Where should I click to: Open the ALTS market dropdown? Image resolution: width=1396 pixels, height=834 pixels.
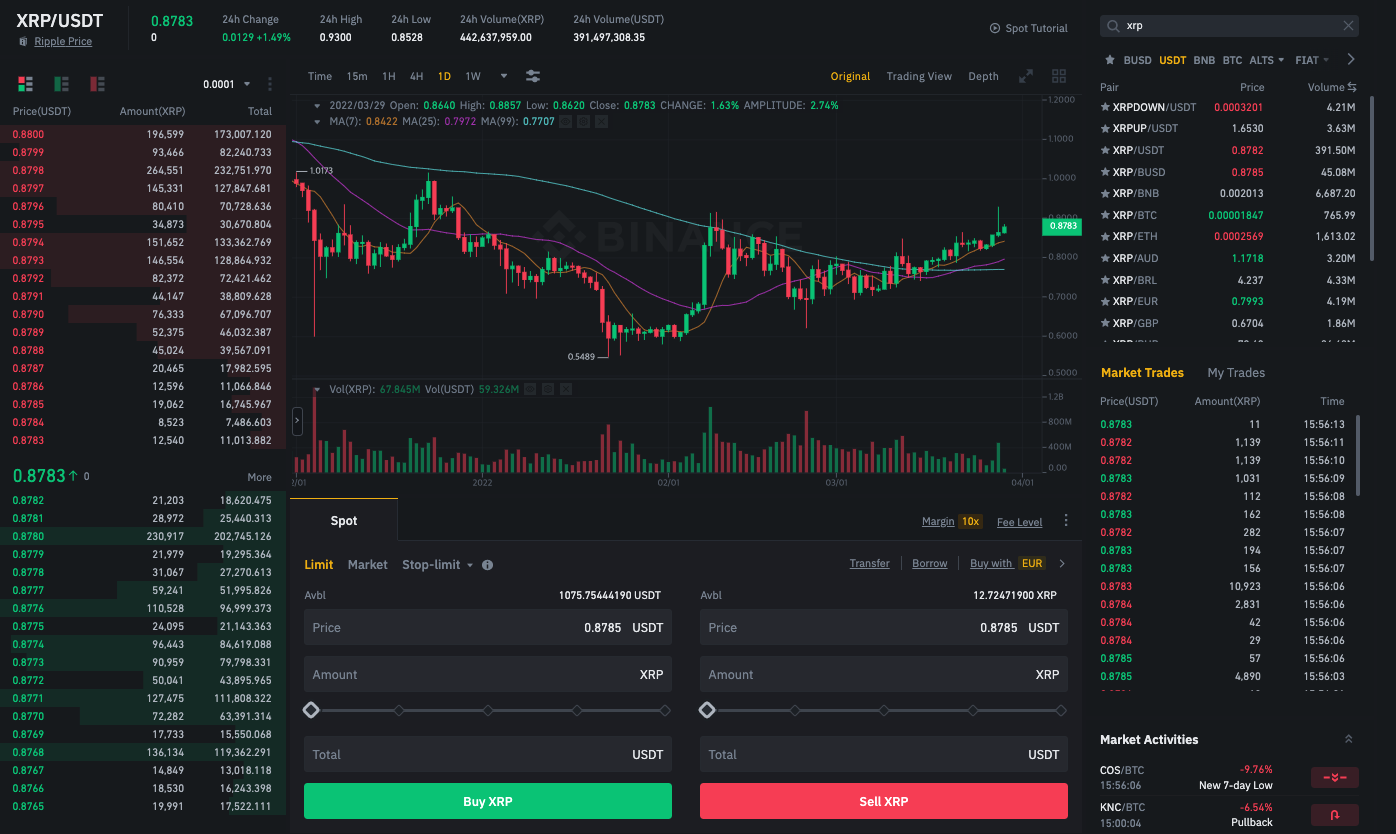1266,60
